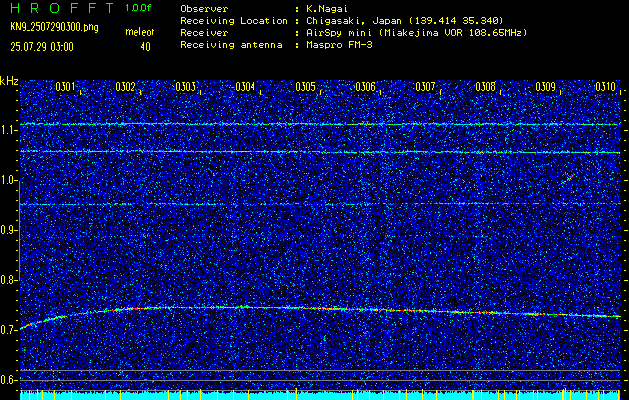Click the date stamp 25.07.29 03:00
The image size is (629, 400).
pos(42,47)
